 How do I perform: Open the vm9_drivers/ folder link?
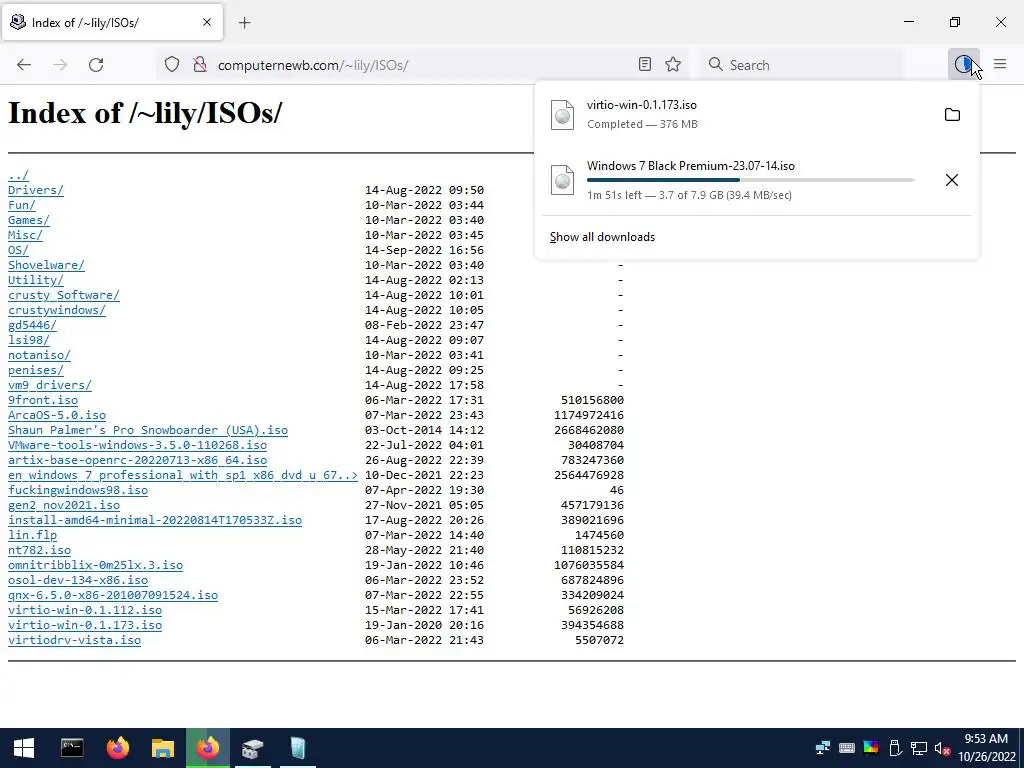coord(50,385)
